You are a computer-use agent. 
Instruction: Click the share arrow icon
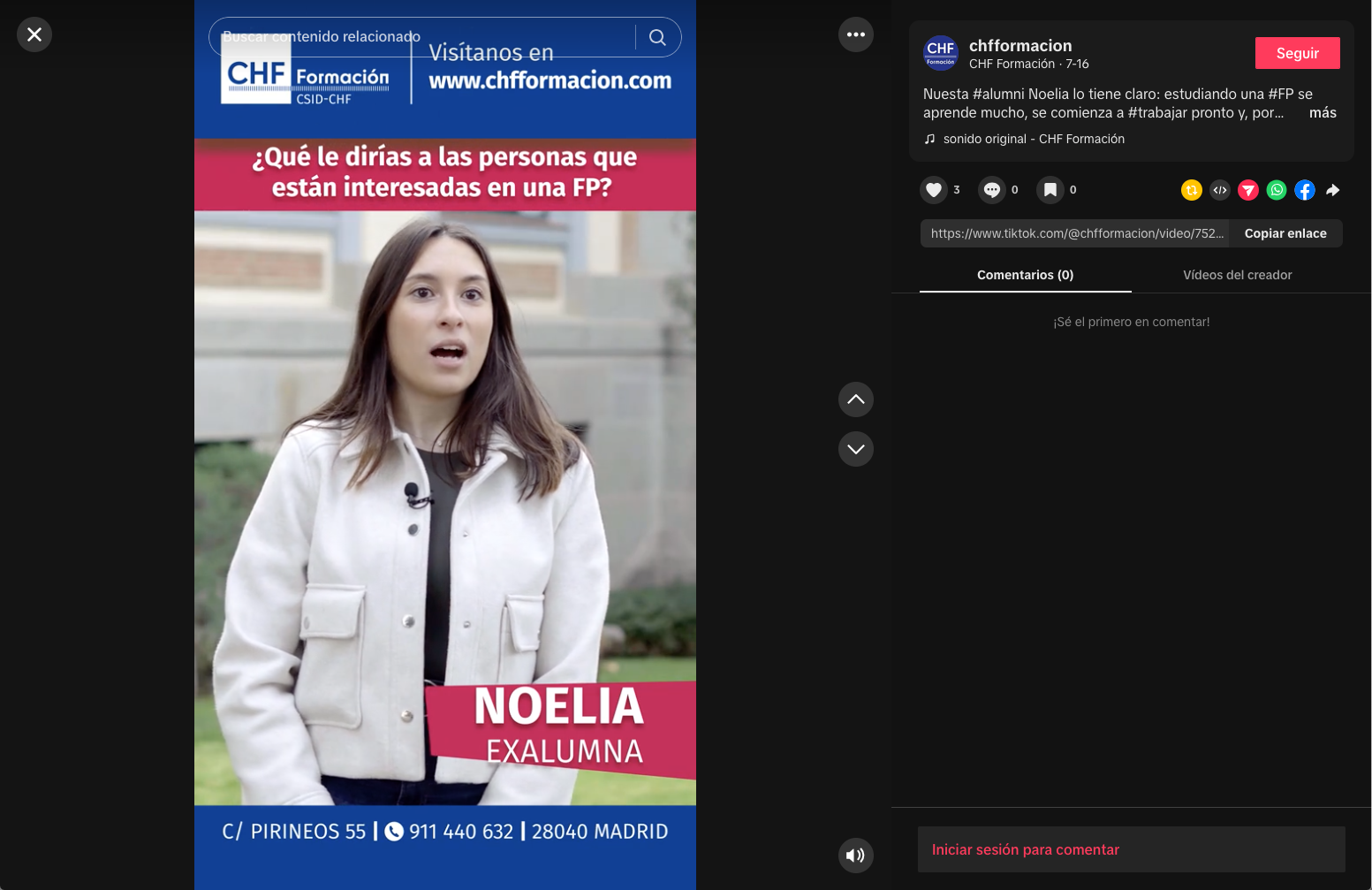1333,190
